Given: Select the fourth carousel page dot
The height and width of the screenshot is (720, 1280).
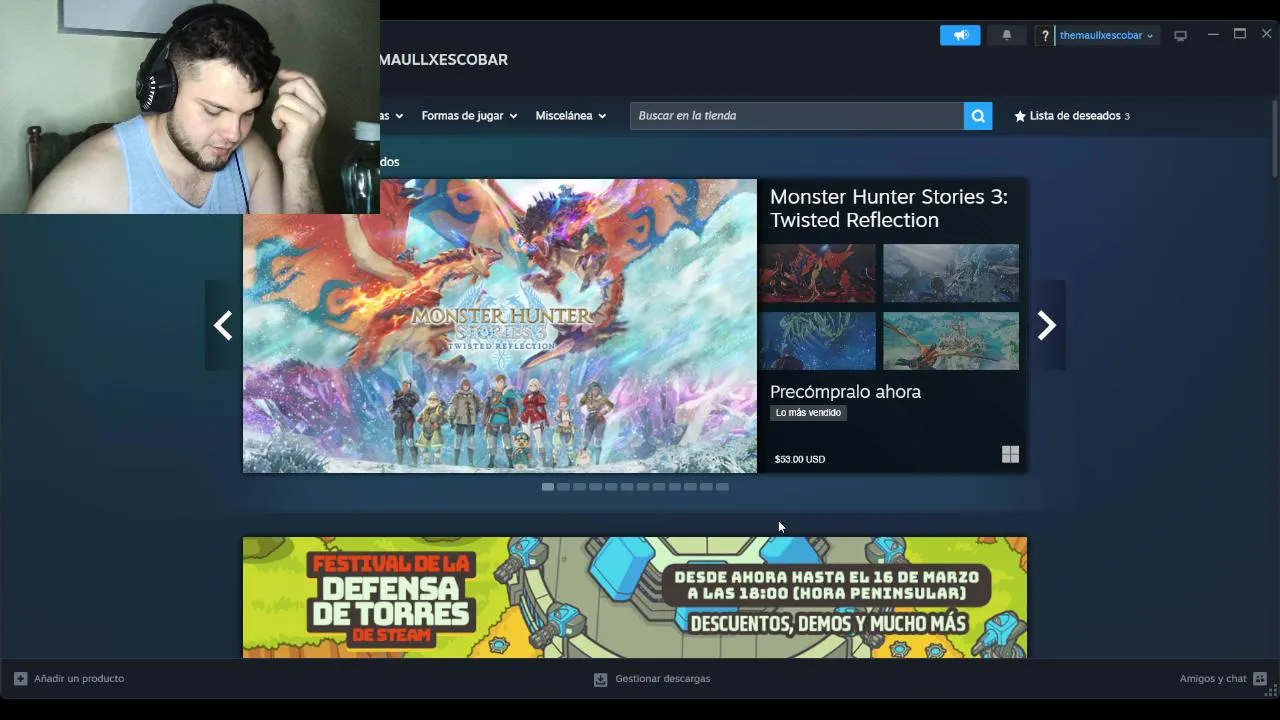Looking at the screenshot, I should pos(595,487).
